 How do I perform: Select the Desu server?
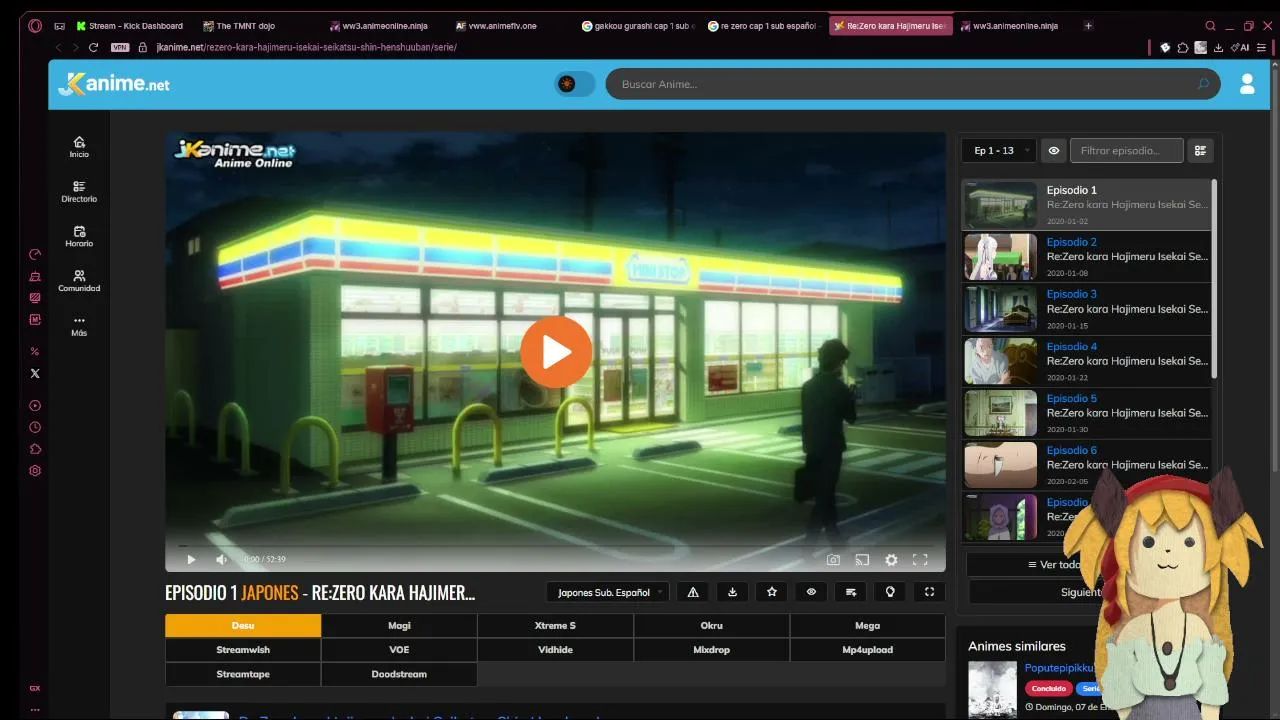243,626
